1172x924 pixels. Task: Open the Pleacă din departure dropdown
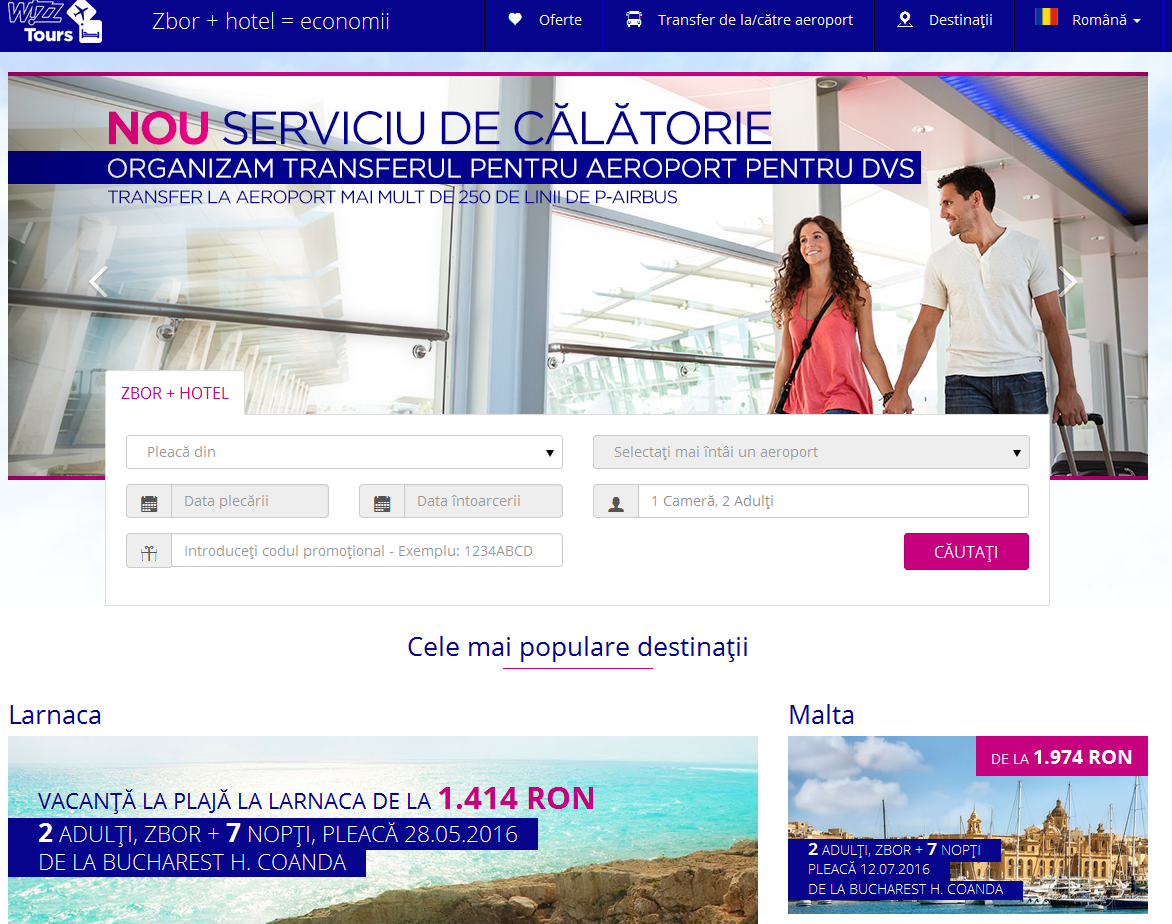[344, 452]
